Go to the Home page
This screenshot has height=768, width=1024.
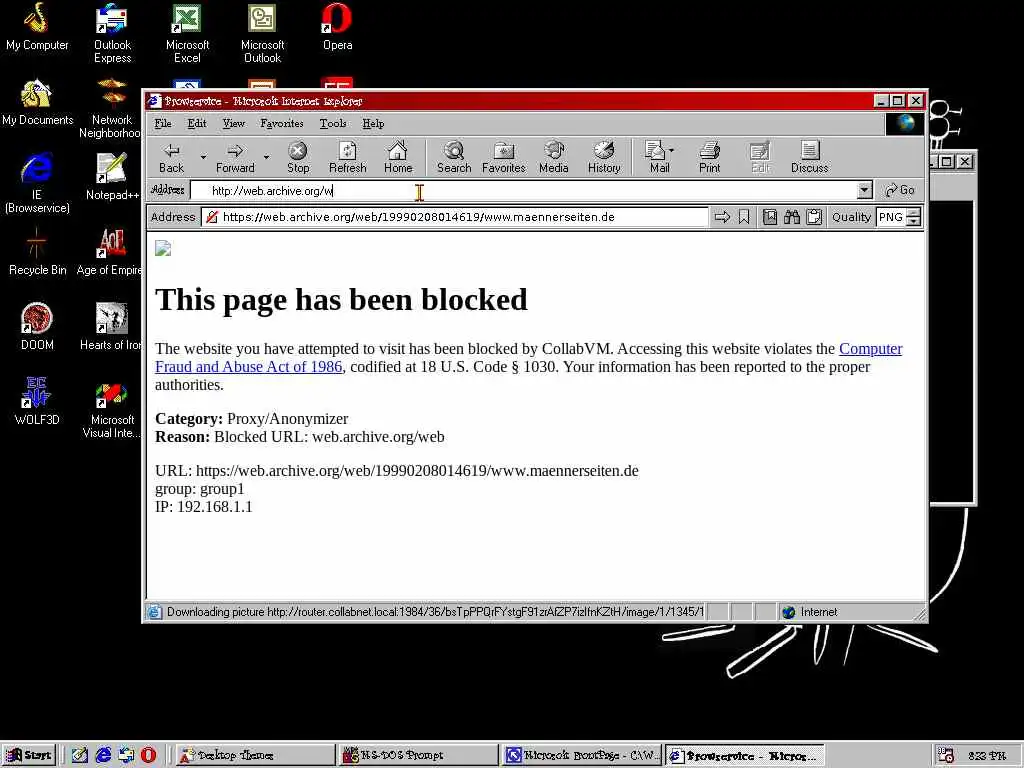pyautogui.click(x=398, y=157)
